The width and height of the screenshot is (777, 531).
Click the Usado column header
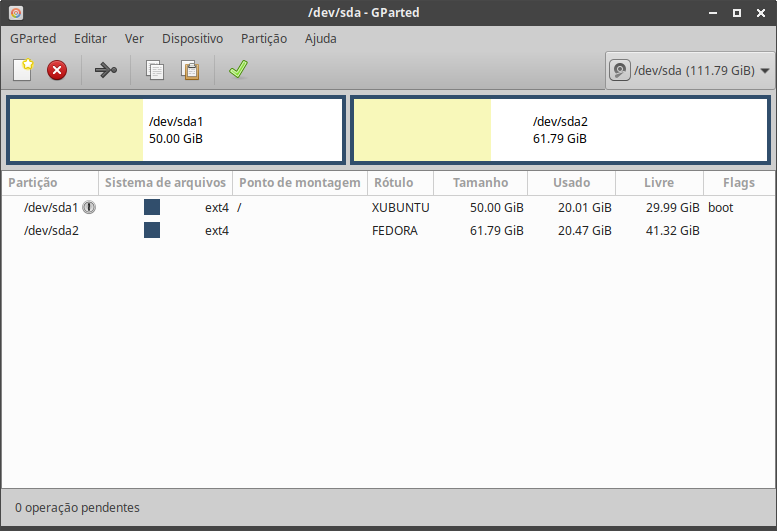[571, 183]
